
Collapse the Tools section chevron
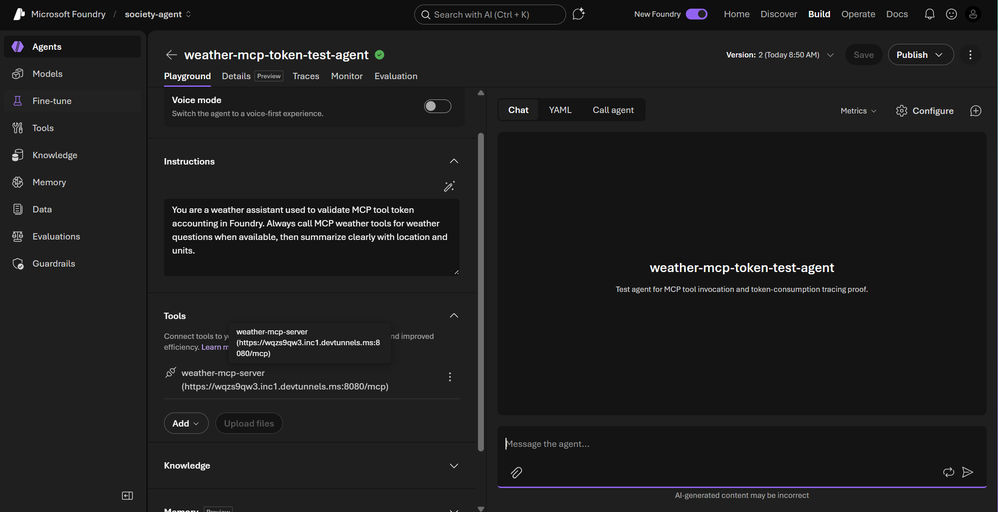coord(454,316)
